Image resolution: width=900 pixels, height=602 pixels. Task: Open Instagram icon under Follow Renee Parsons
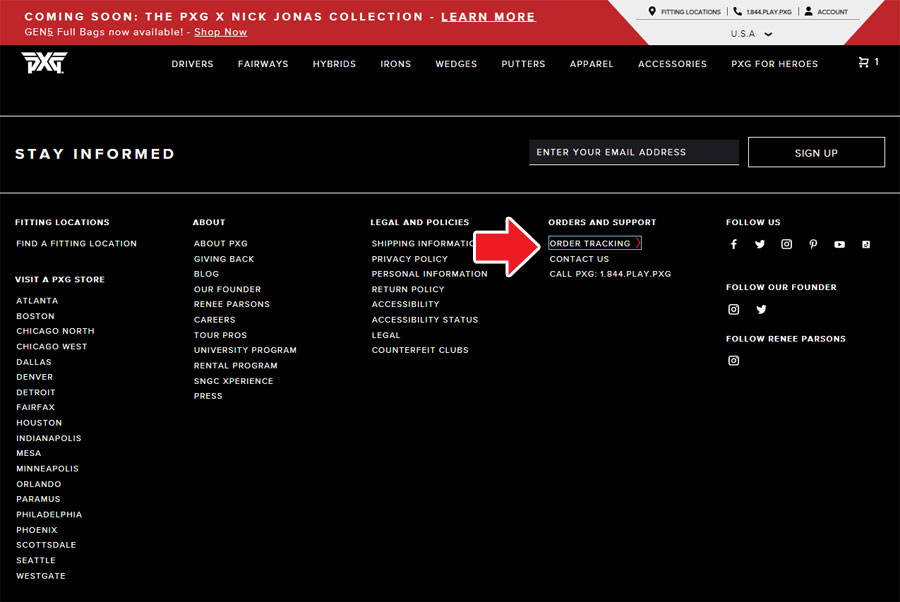734,360
